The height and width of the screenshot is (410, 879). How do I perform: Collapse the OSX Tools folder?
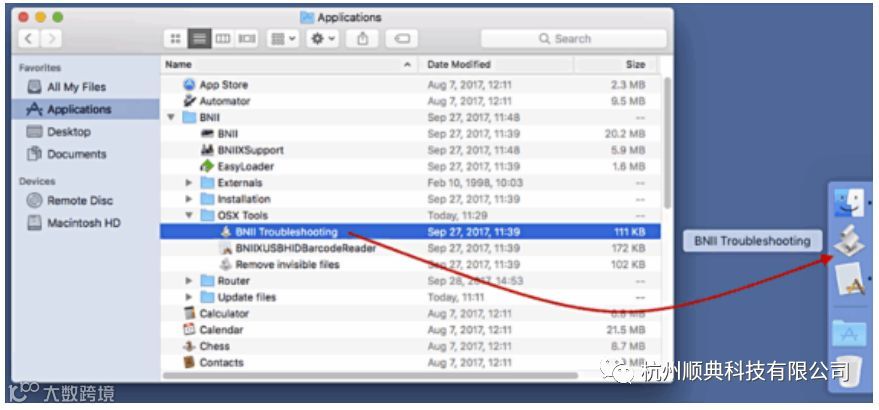tap(189, 215)
